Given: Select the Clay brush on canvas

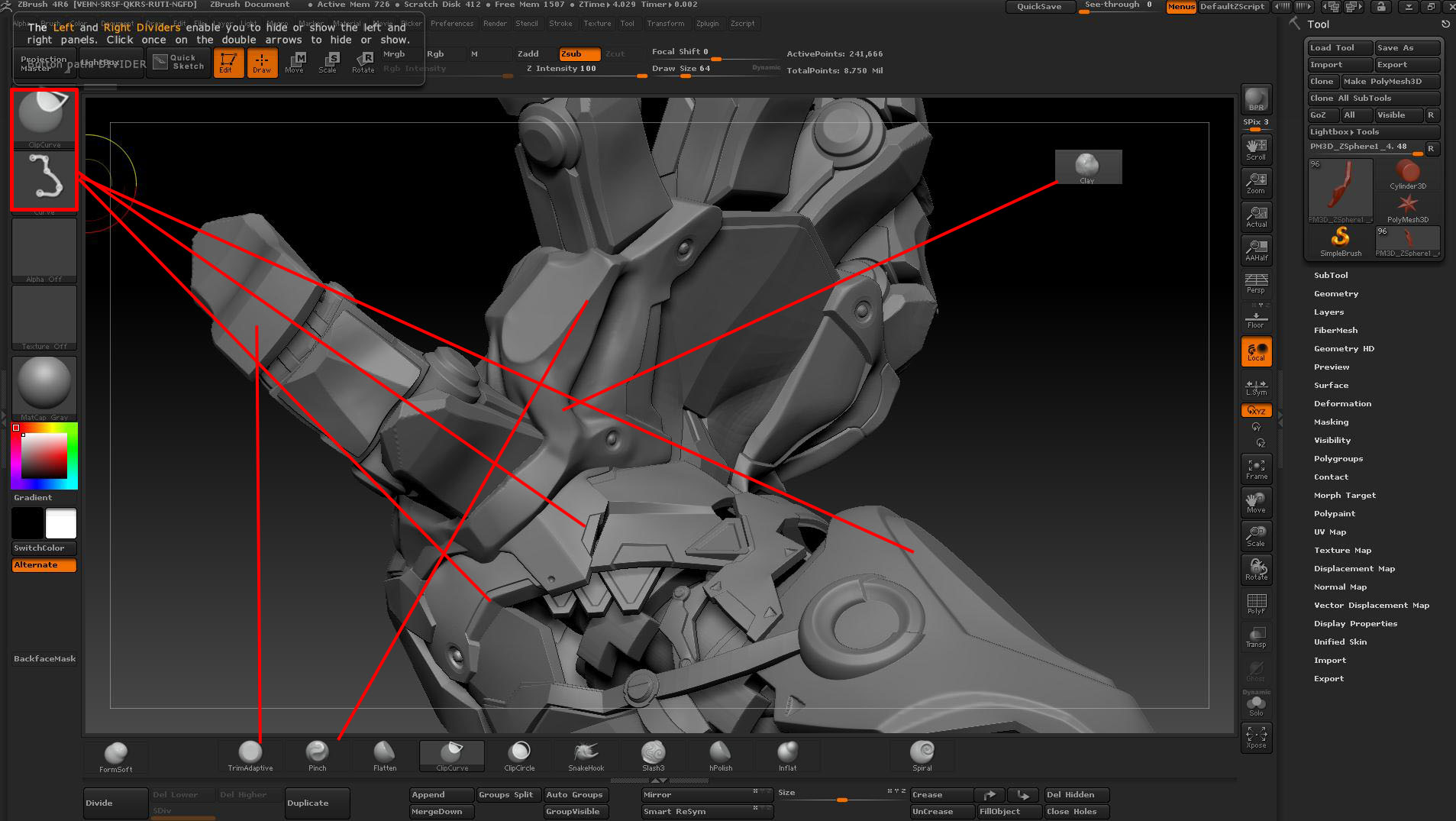Looking at the screenshot, I should [x=1087, y=167].
